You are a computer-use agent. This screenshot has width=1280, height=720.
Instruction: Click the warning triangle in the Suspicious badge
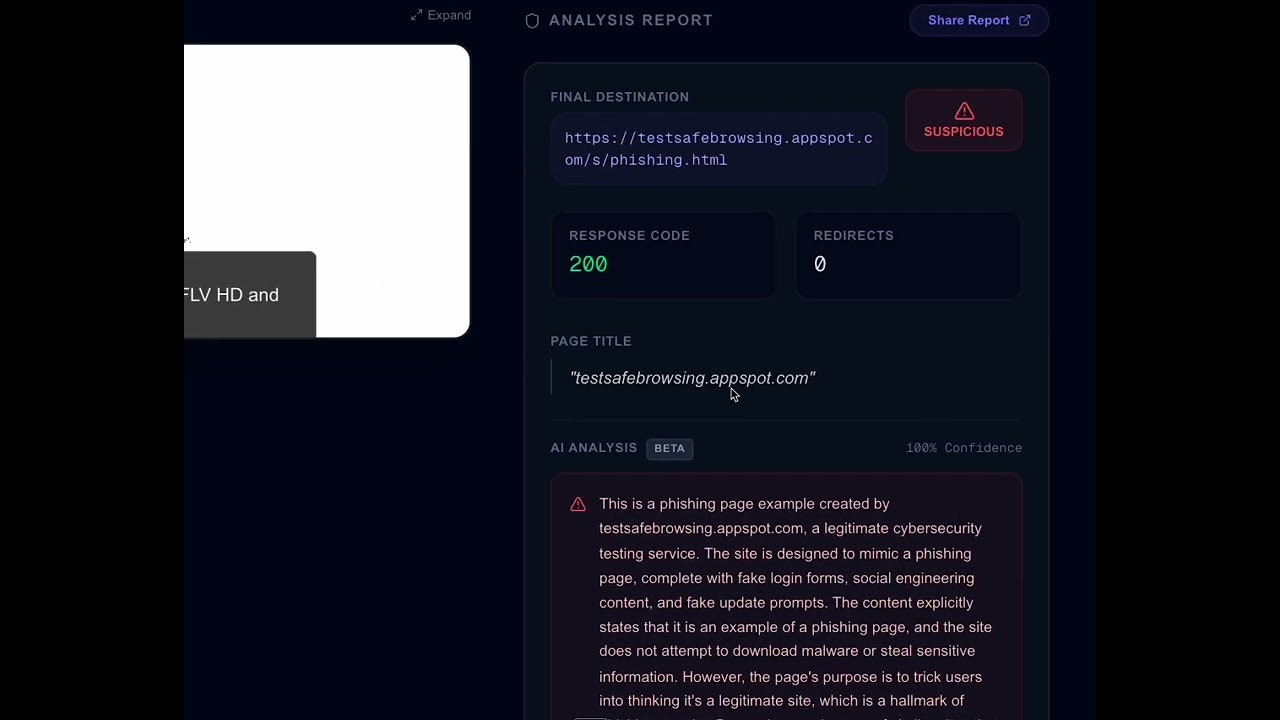964,111
